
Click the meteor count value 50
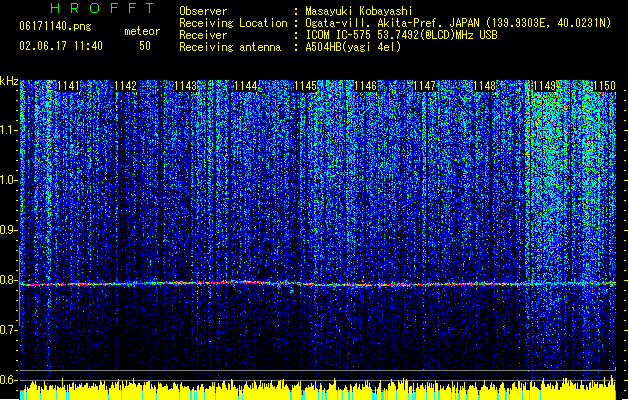(x=145, y=46)
